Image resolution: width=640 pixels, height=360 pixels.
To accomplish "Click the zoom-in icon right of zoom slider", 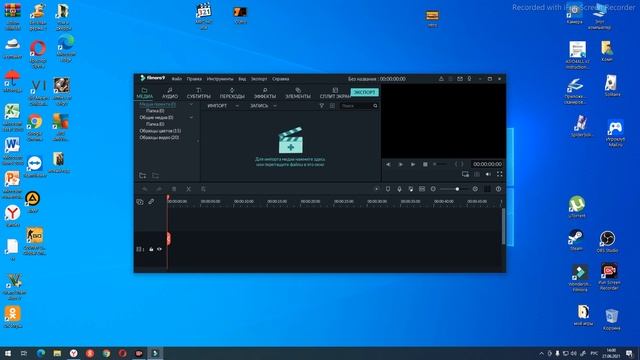I will point(475,189).
